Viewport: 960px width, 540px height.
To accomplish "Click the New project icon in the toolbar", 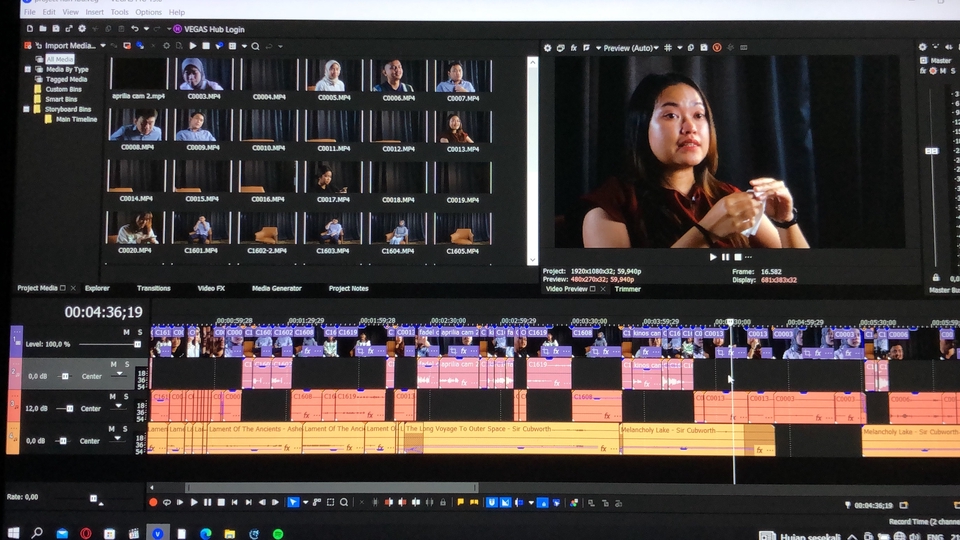I will pos(29,29).
